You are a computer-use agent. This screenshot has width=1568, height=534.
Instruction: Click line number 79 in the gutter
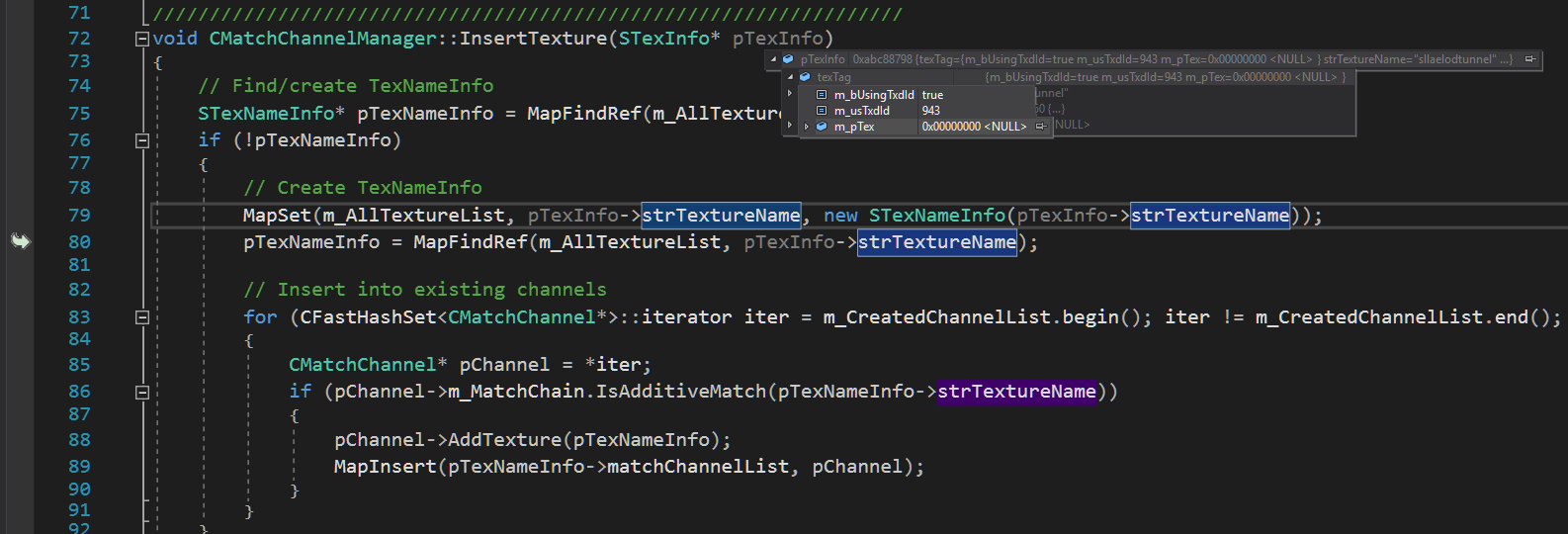pos(79,216)
